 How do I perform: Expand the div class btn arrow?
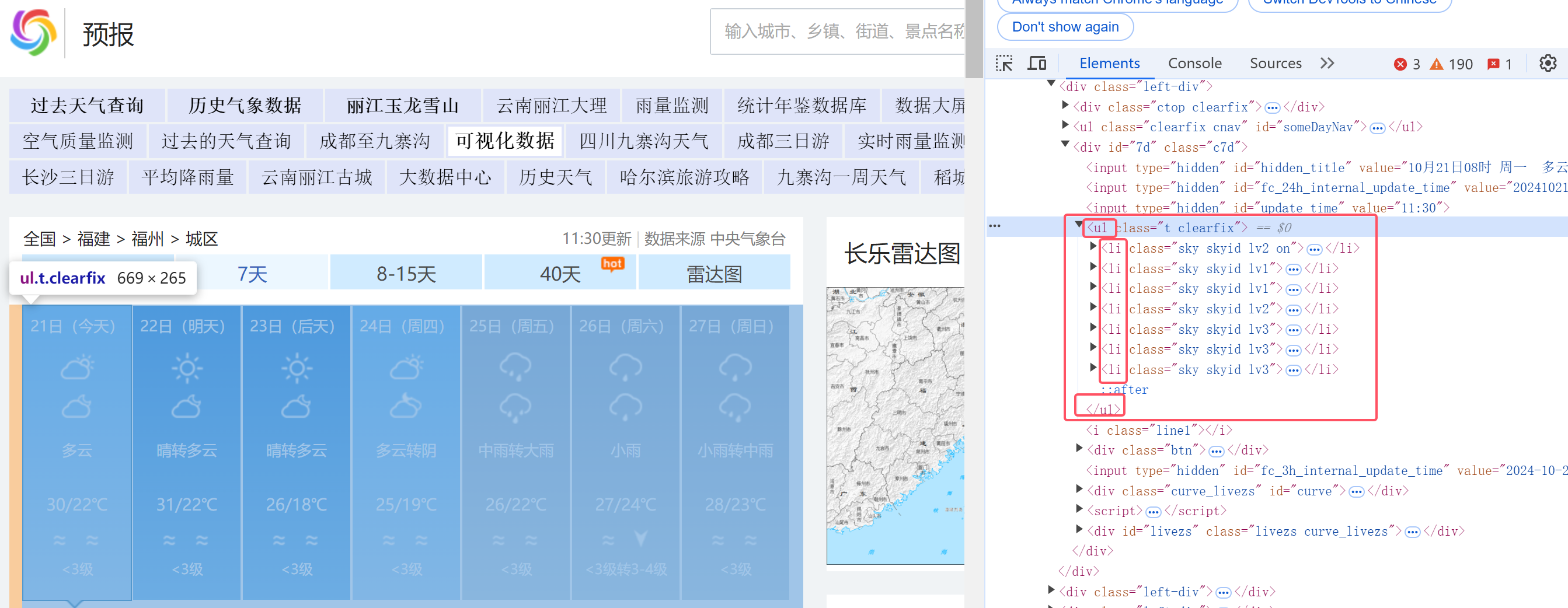click(x=1079, y=448)
